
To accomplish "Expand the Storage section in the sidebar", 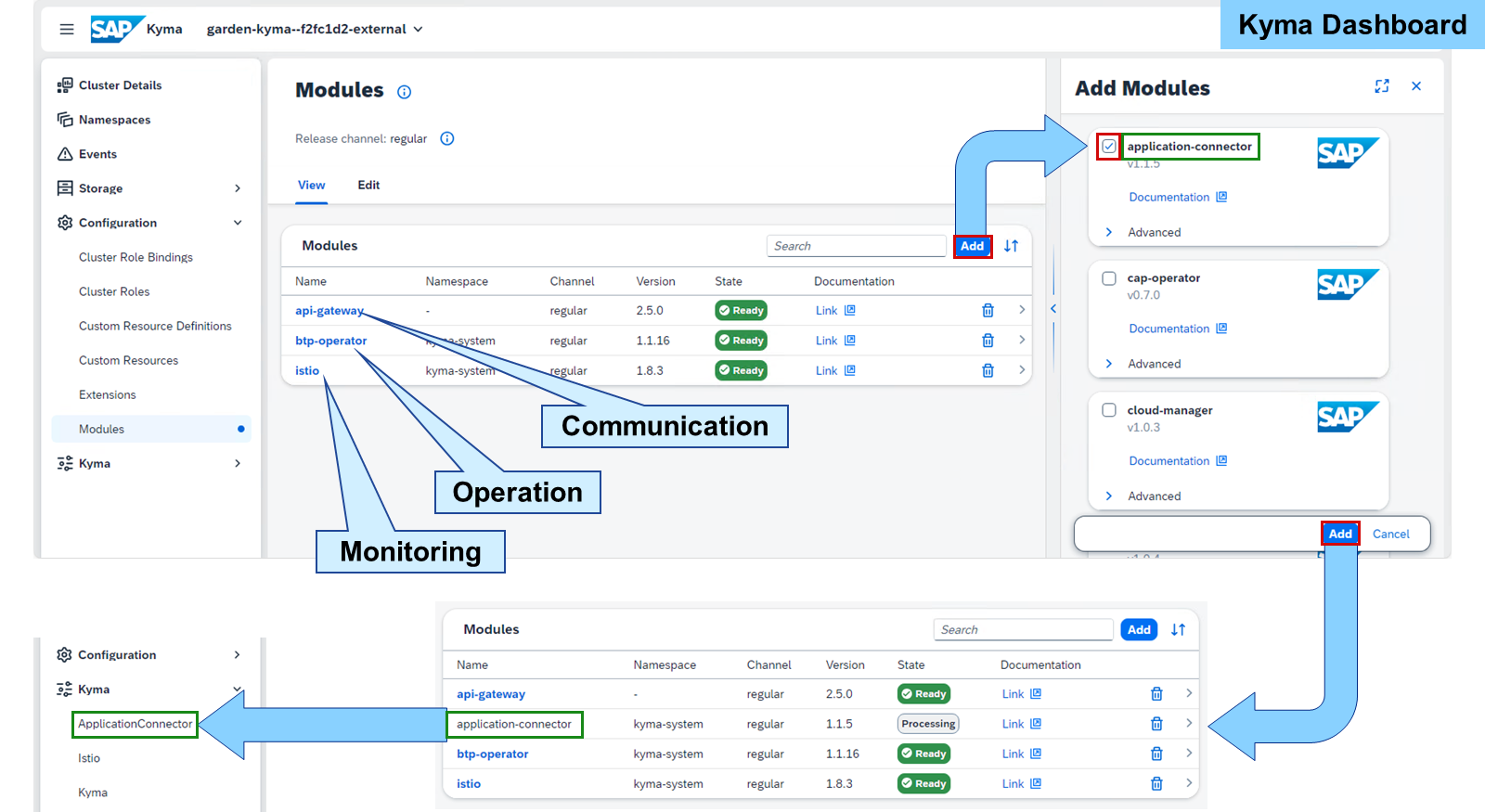I will tap(238, 188).
